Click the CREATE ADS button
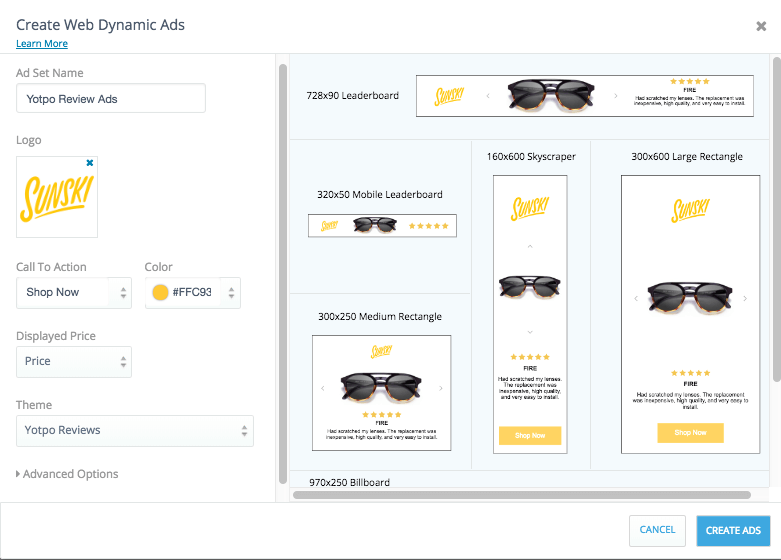 click(x=733, y=531)
